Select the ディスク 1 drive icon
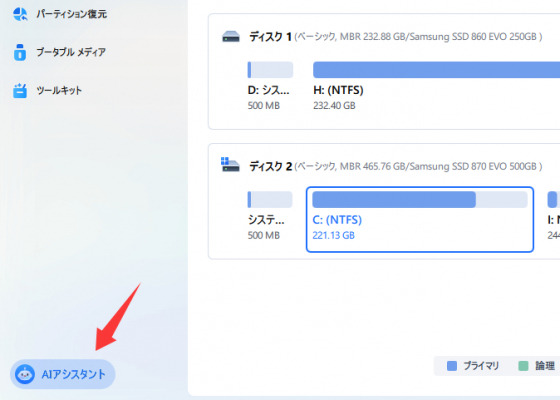 [231, 36]
